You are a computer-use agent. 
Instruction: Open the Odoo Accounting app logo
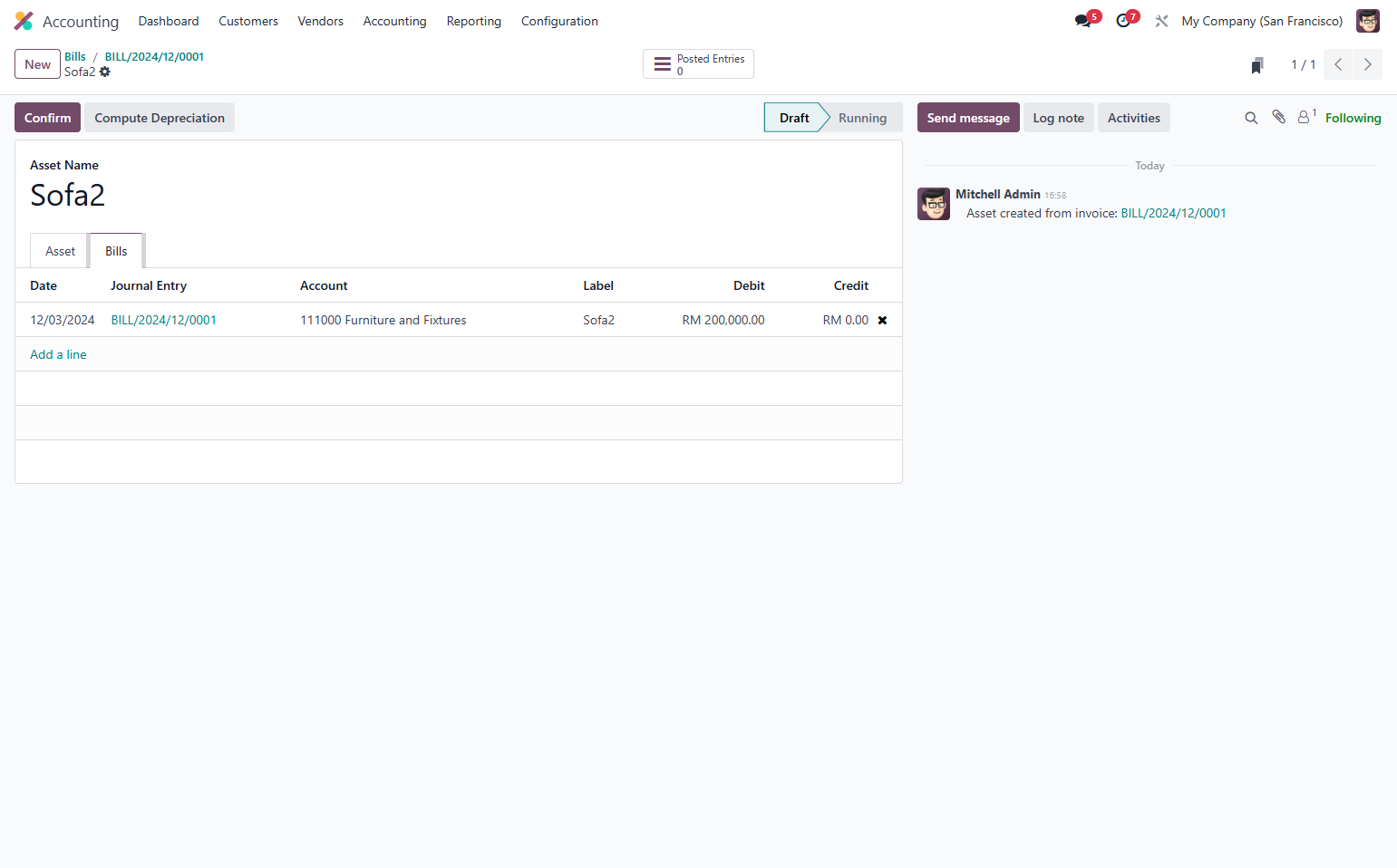tap(24, 21)
